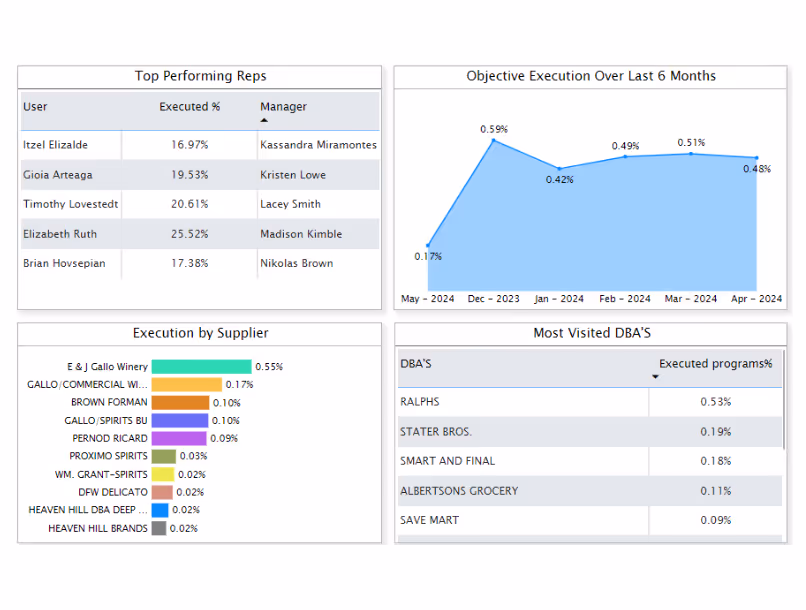Click the Apr - 2024 data point
Screen dimensions: 806x610
[755, 156]
